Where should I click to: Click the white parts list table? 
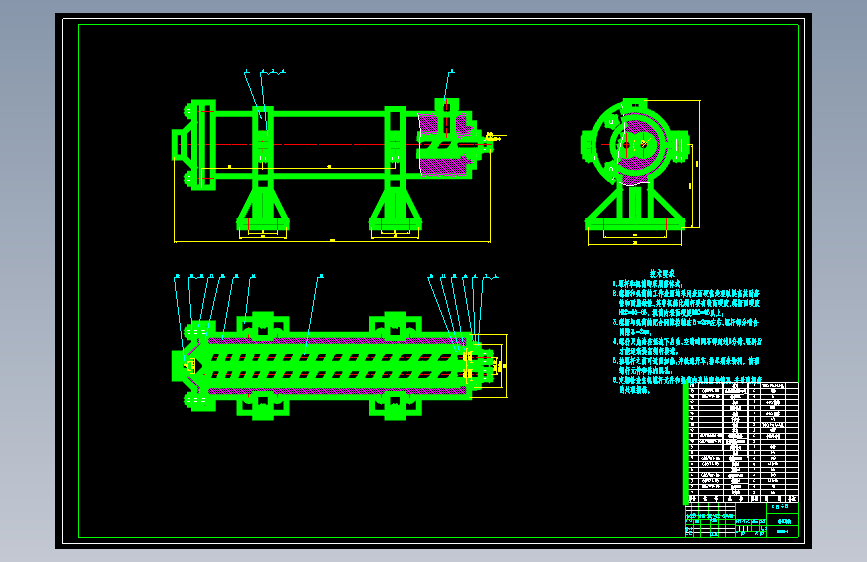(x=741, y=442)
